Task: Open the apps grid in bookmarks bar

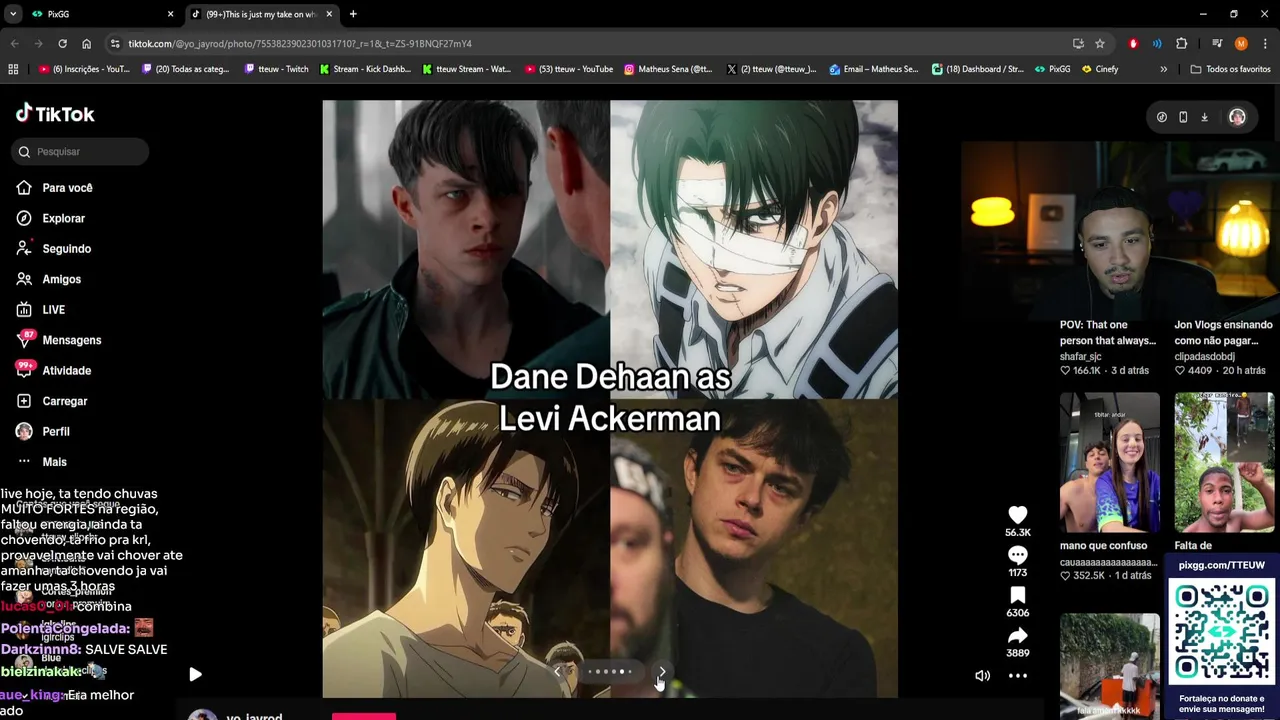Action: coord(13,69)
